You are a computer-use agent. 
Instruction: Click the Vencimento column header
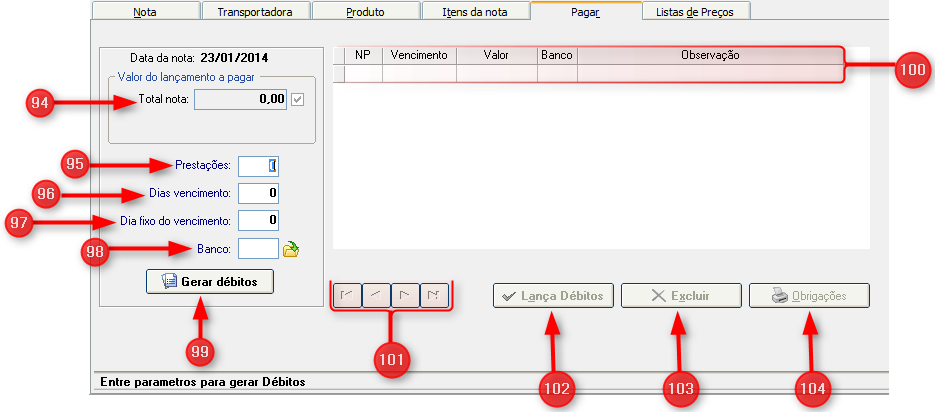pos(419,55)
